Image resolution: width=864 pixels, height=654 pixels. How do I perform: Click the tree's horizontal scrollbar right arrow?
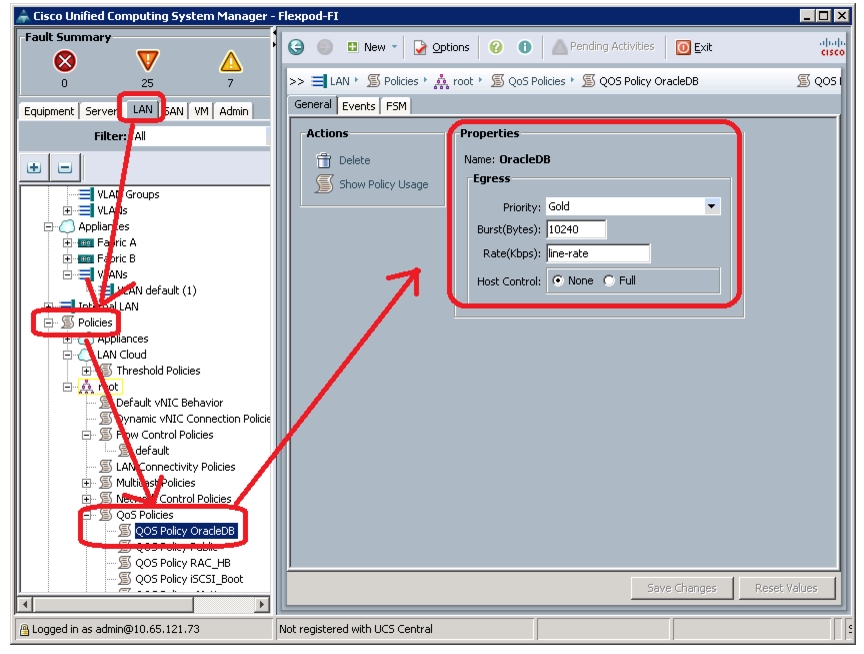point(262,604)
